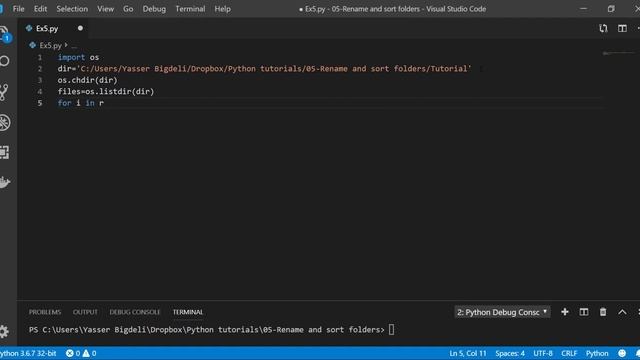This screenshot has height=360, width=640.
Task: Click the terminal prompt input area
Action: tap(391, 329)
